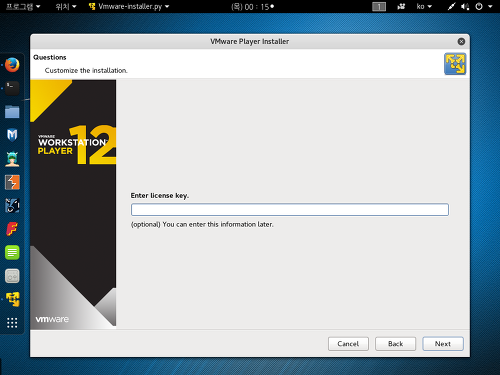Viewport: 500px width, 375px height.
Task: Click the Questions heading
Action: pyautogui.click(x=50, y=57)
